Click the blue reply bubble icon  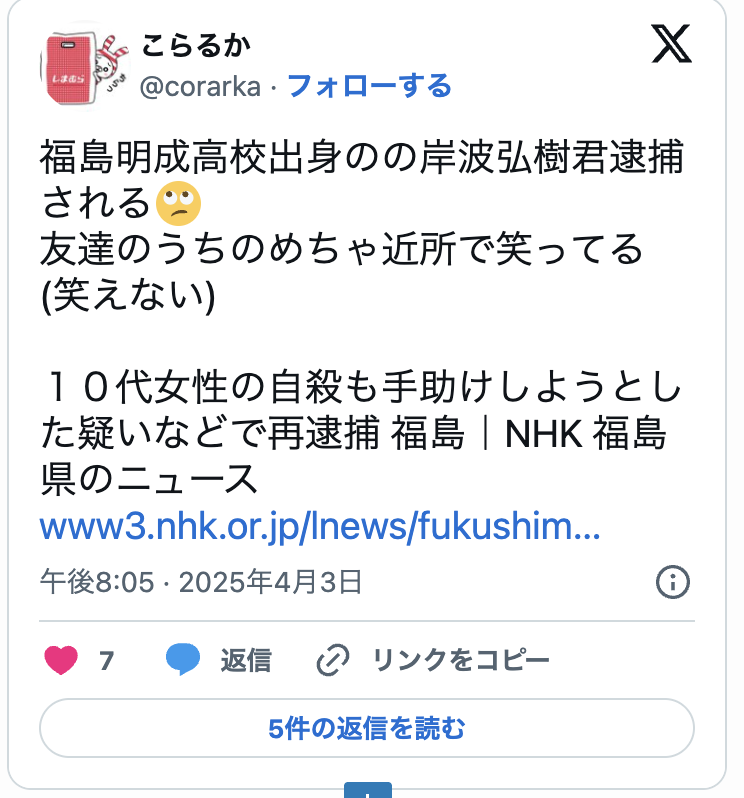[x=183, y=660]
